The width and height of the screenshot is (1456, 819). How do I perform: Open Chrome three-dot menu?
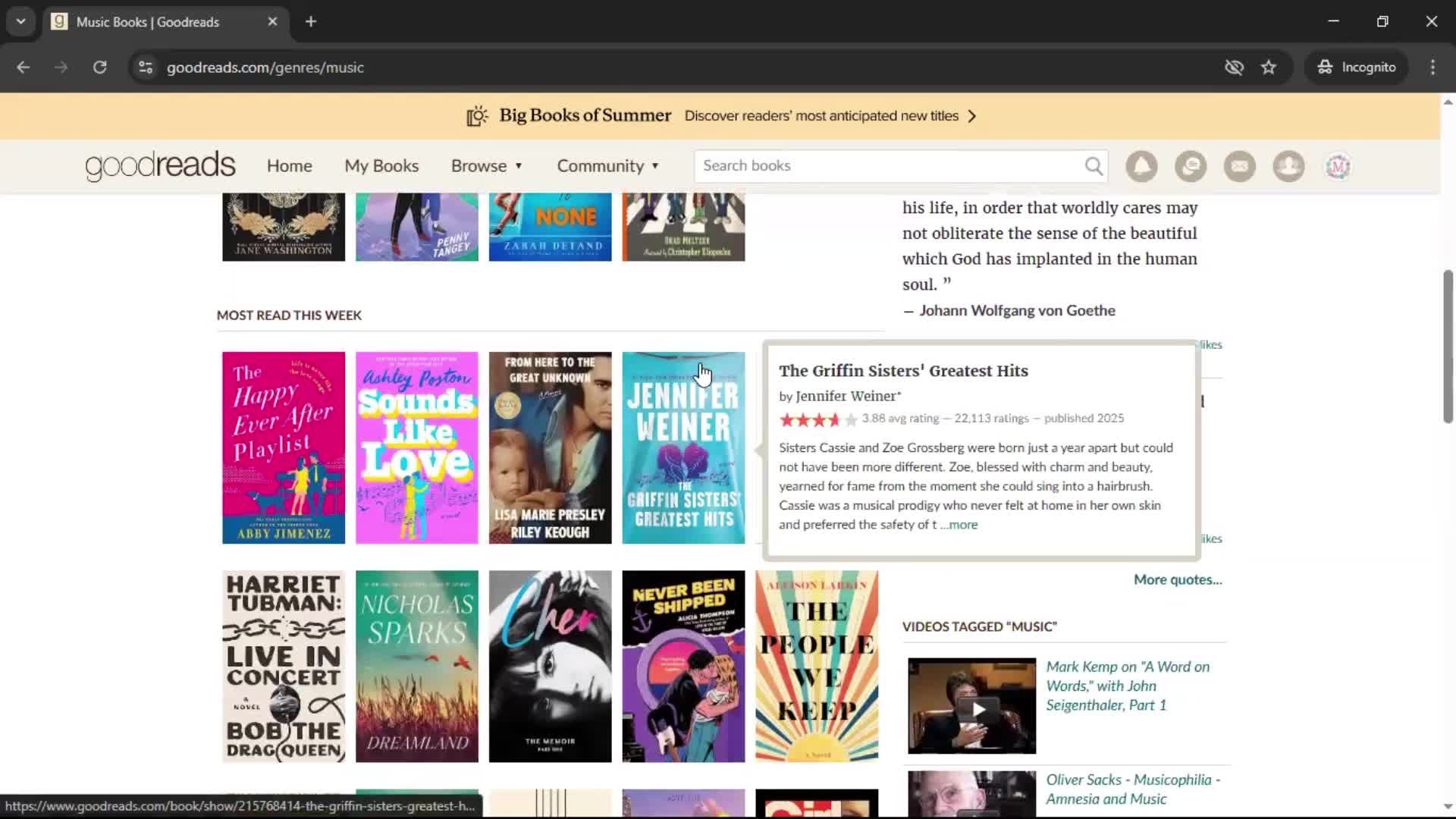[1432, 67]
